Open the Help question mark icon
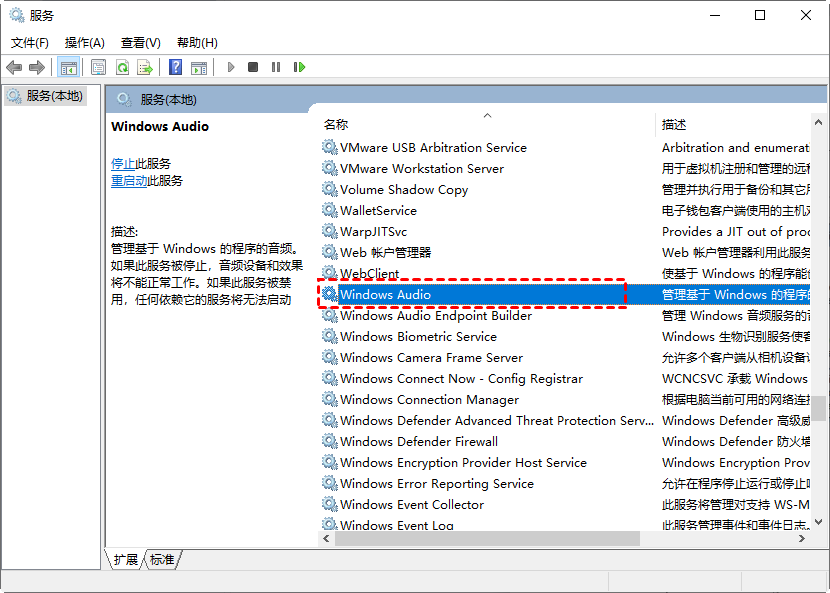 pyautogui.click(x=175, y=67)
